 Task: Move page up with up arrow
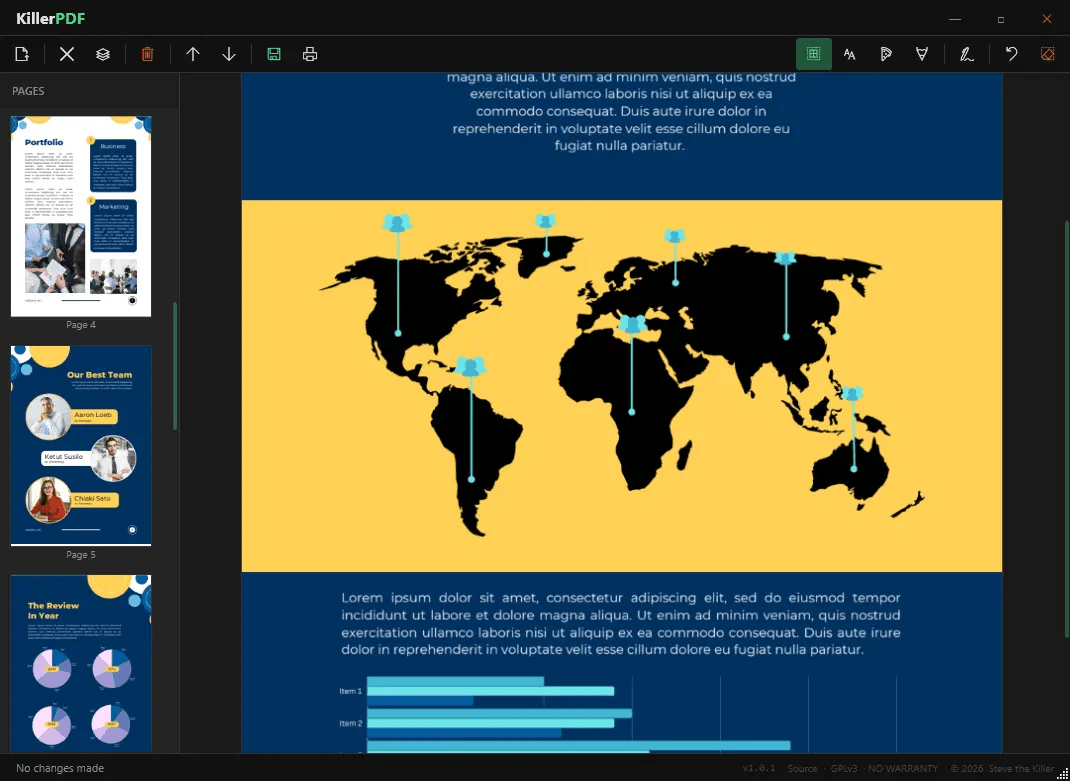[193, 54]
